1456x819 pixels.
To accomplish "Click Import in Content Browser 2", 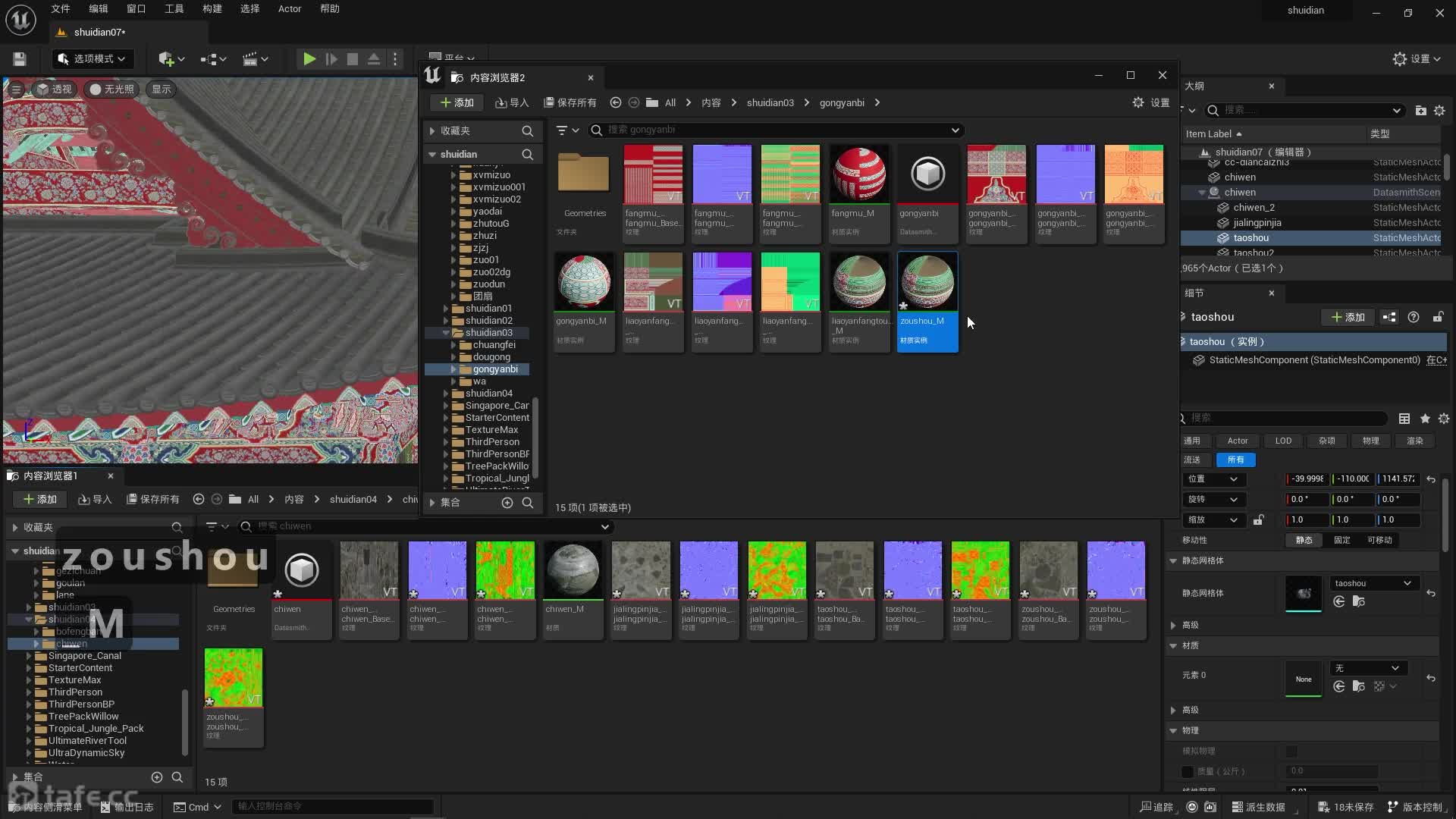I will tap(511, 102).
